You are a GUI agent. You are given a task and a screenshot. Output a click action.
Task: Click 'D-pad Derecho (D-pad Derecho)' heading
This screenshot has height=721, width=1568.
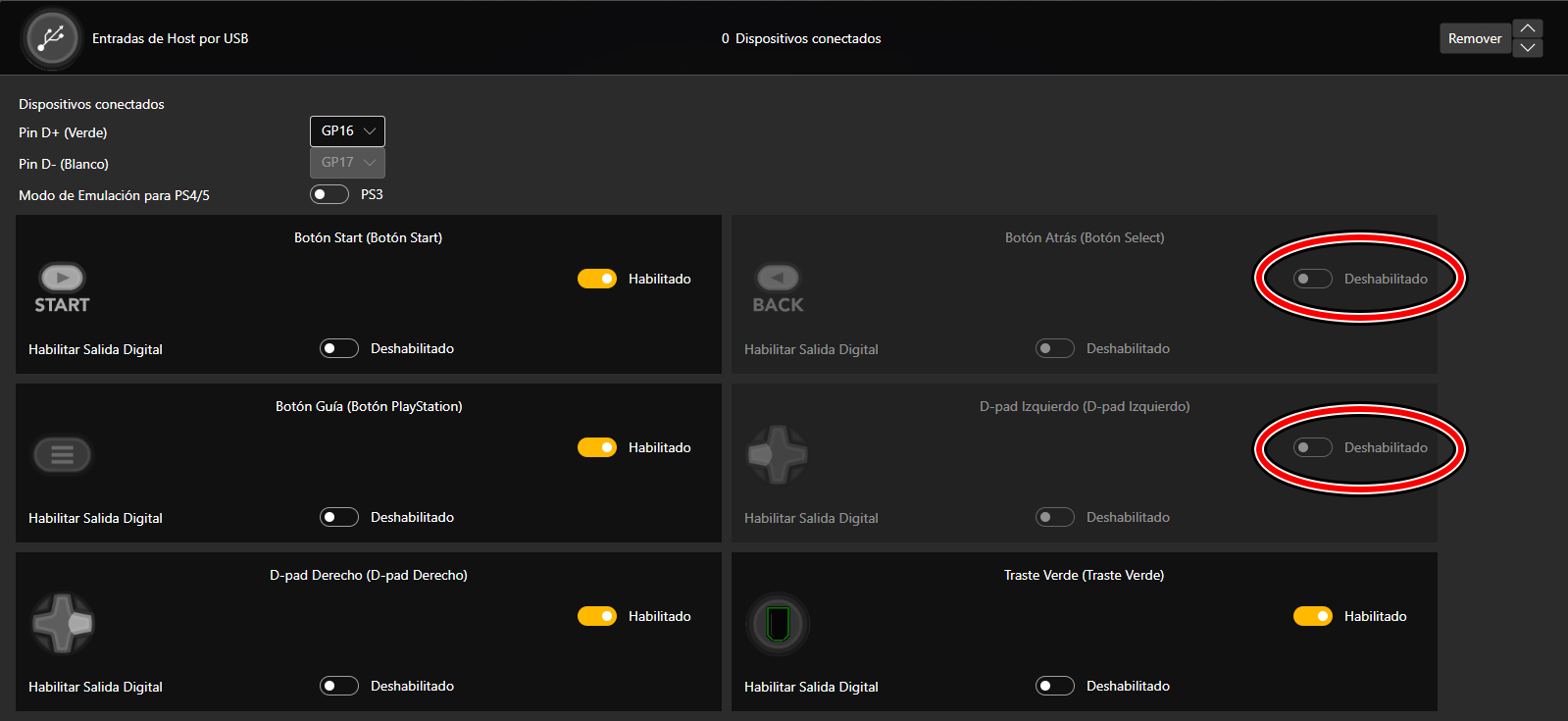point(369,575)
